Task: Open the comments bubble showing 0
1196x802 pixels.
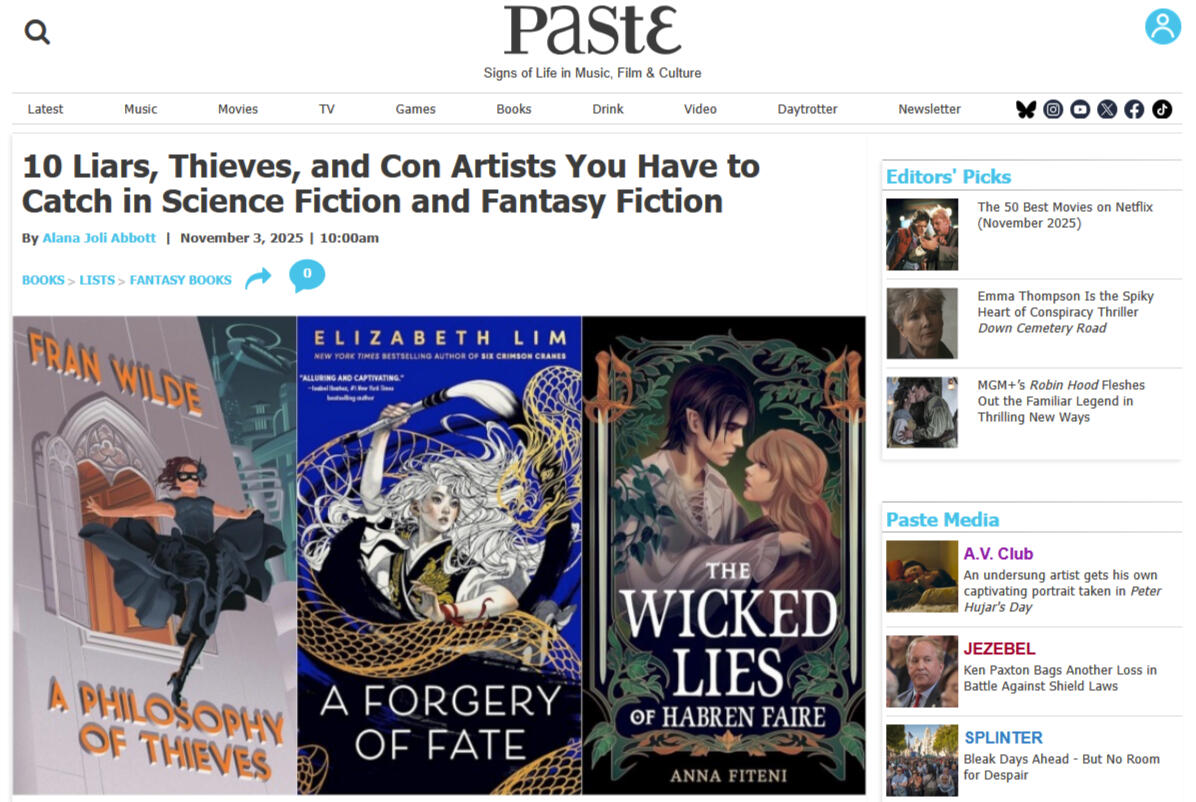Action: point(307,275)
